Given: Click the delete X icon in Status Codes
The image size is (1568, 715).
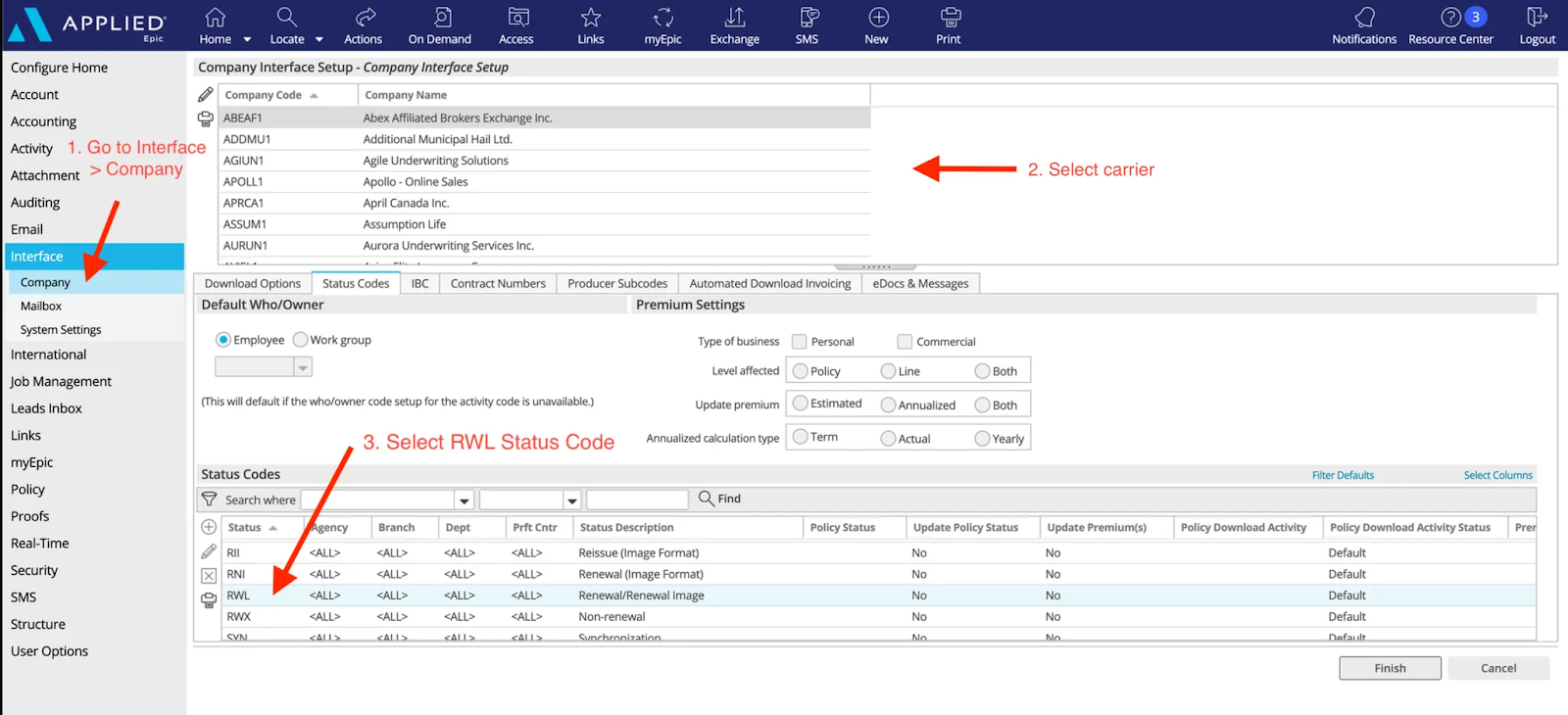Looking at the screenshot, I should click(209, 576).
